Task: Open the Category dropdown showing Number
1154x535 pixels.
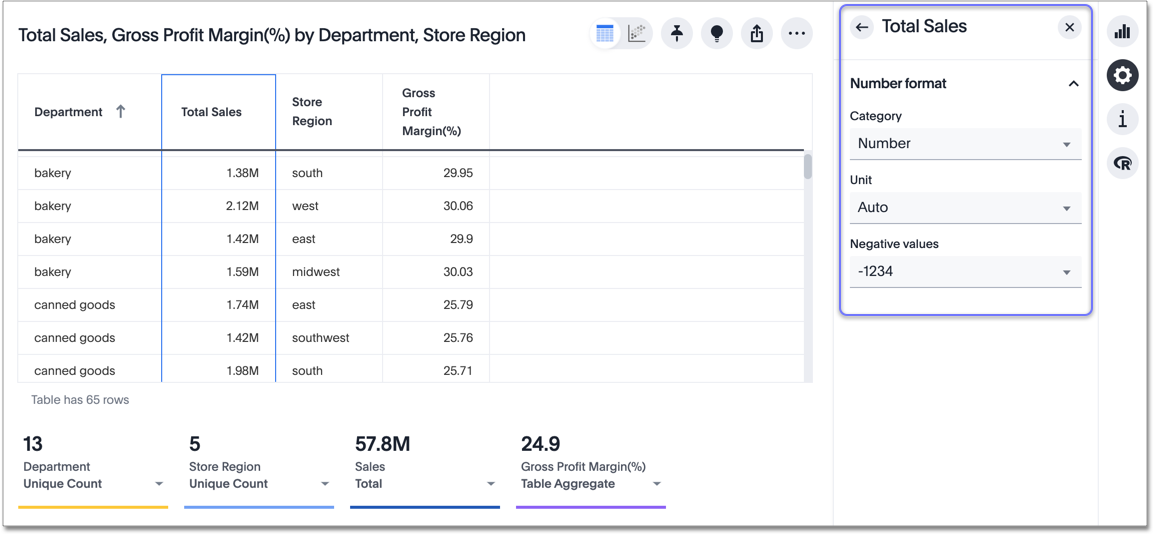Action: [965, 144]
